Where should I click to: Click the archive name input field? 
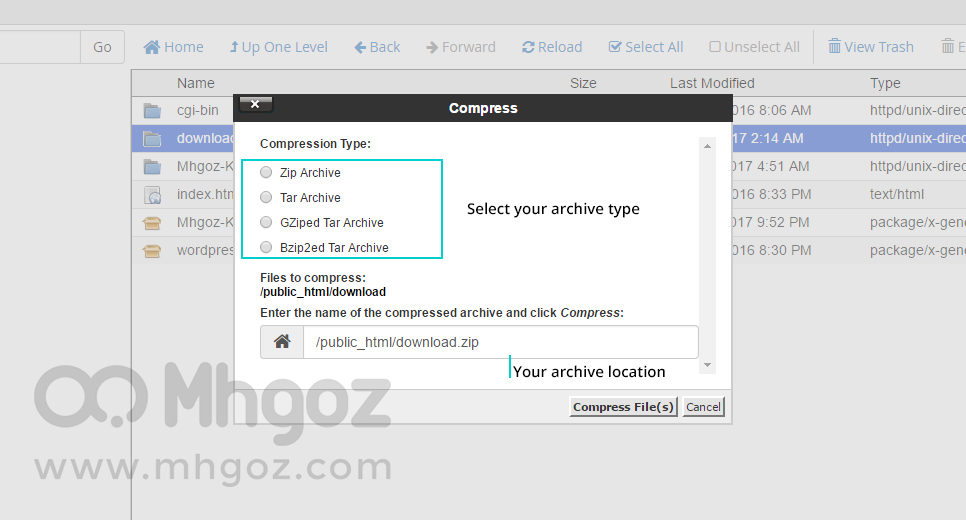click(x=501, y=342)
